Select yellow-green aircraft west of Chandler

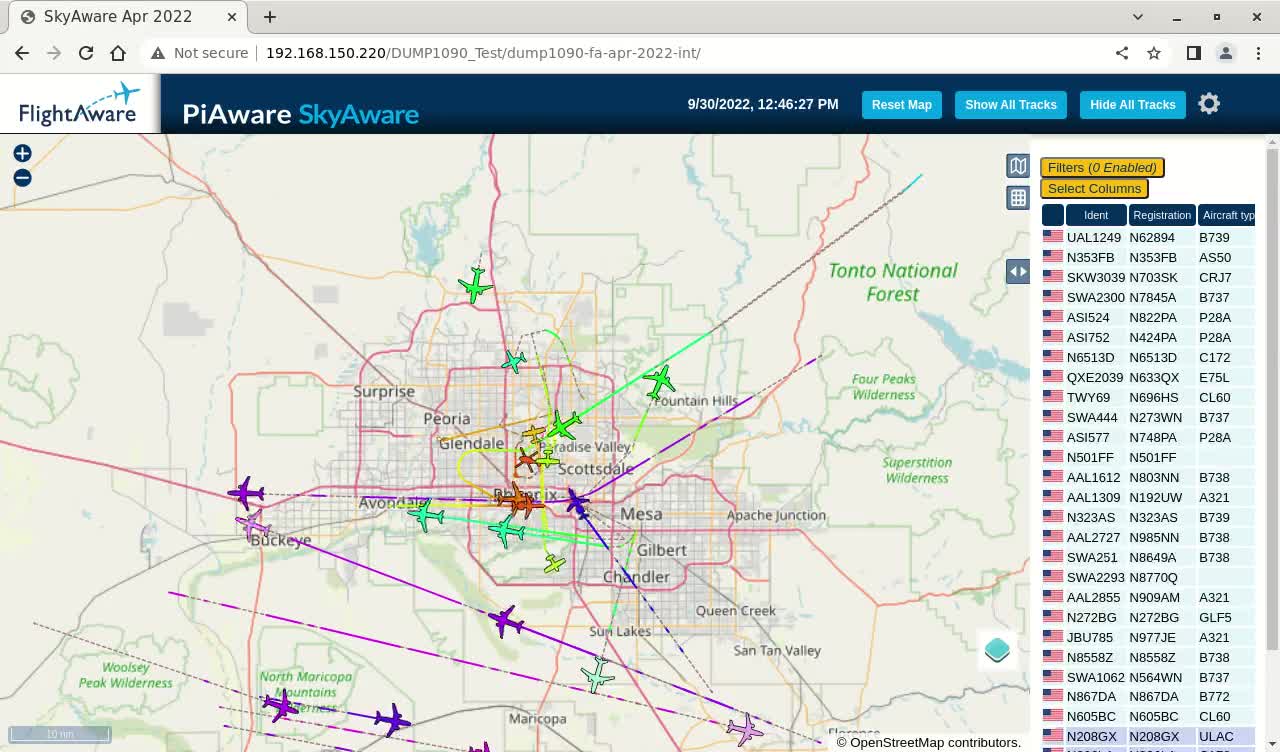coord(555,564)
